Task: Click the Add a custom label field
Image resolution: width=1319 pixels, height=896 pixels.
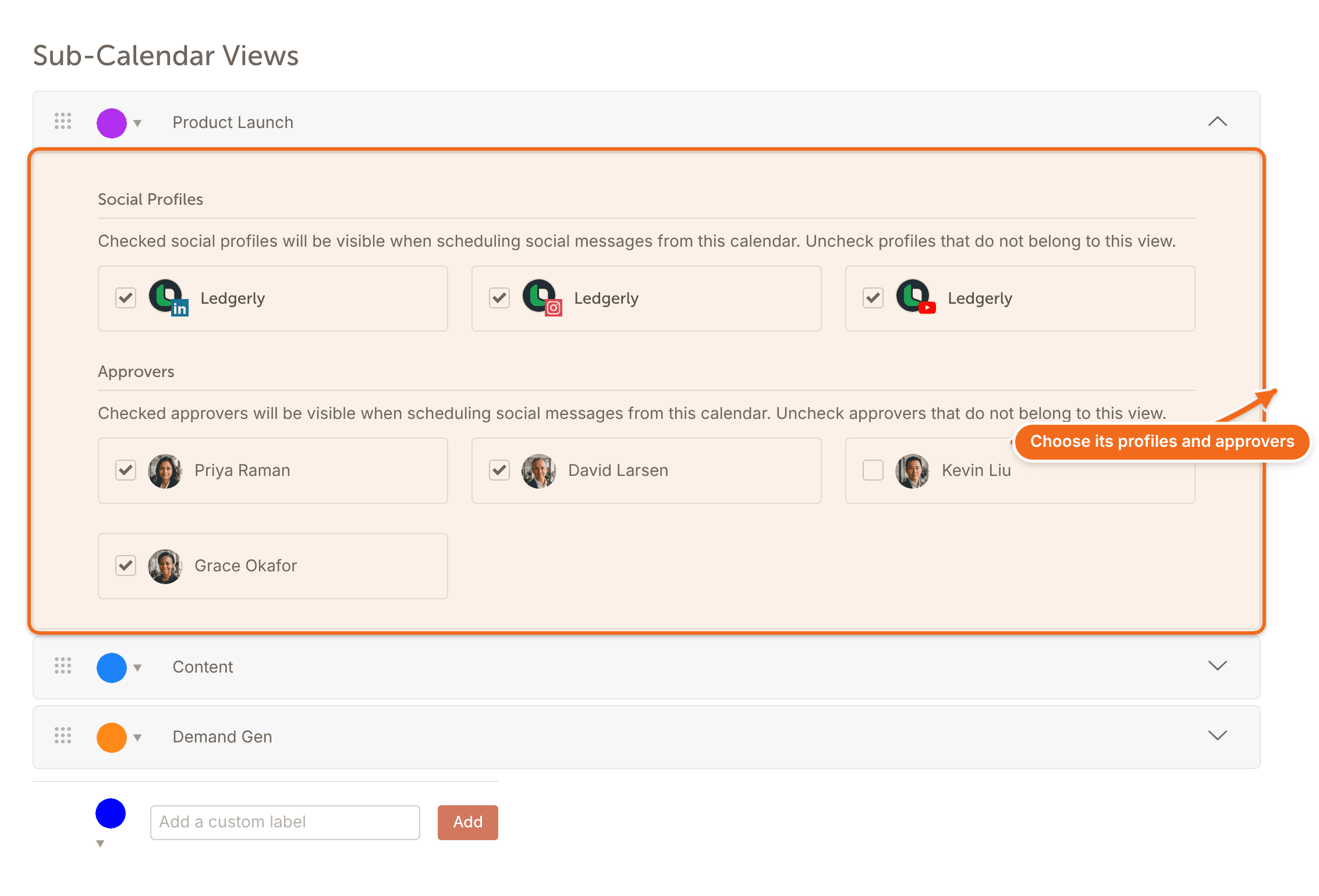Action: click(x=285, y=822)
